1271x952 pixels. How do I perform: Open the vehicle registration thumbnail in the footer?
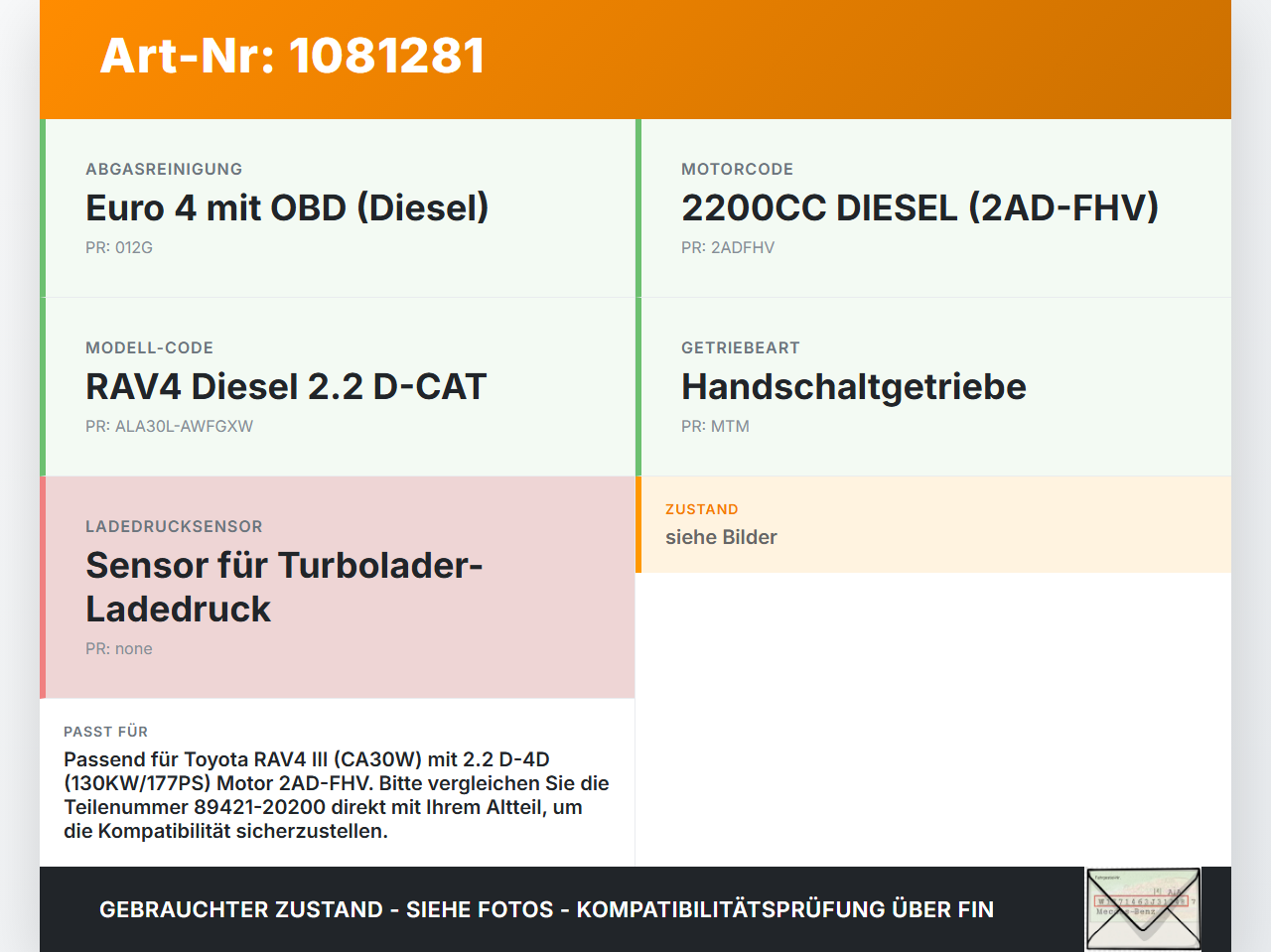1143,909
